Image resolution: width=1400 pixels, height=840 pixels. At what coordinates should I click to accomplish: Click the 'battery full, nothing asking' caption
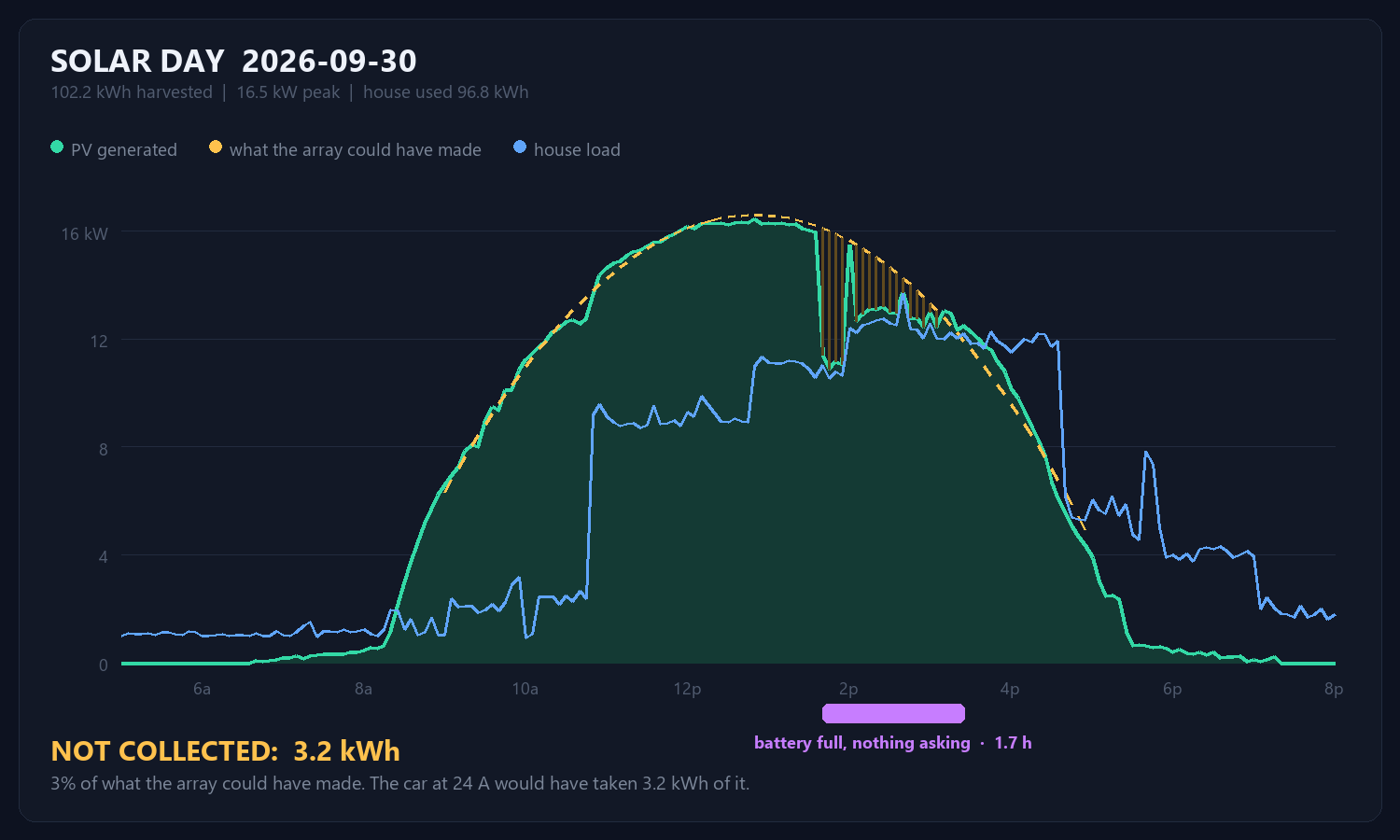[x=862, y=743]
